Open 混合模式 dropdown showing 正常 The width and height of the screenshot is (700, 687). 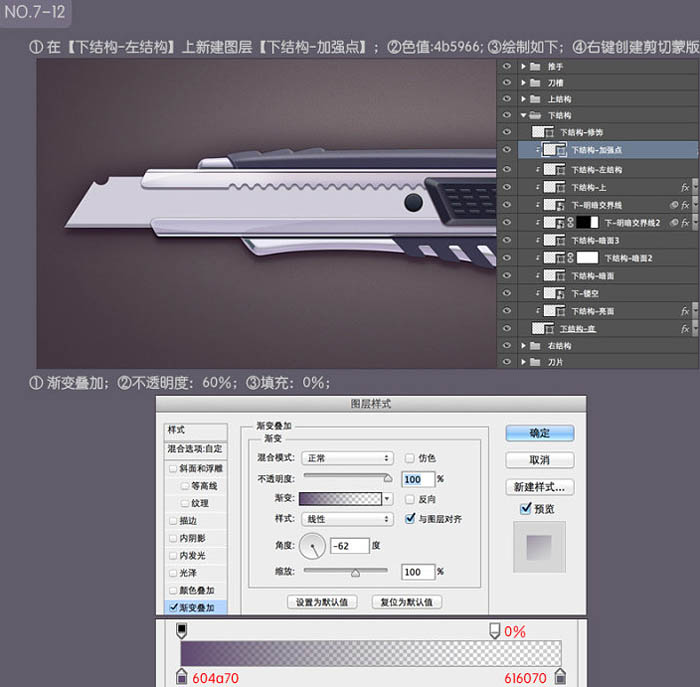347,458
